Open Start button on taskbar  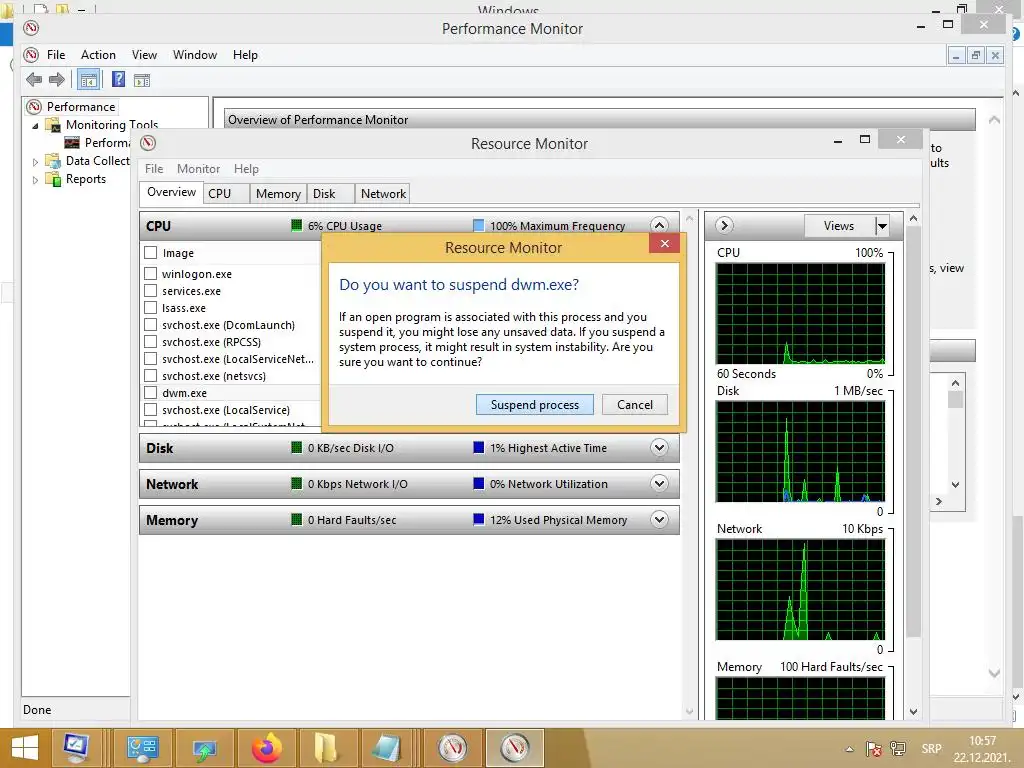pos(24,748)
